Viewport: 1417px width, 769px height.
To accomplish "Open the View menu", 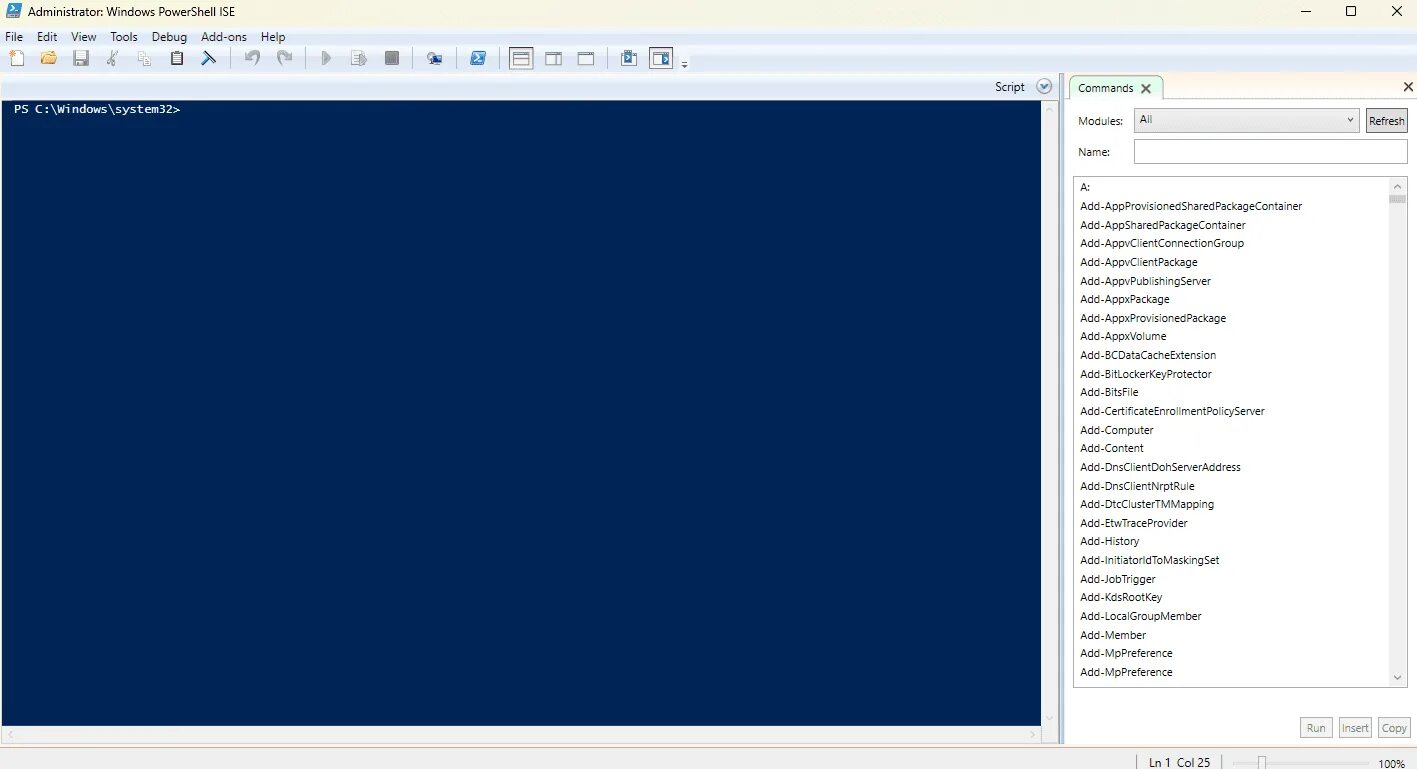I will [84, 37].
